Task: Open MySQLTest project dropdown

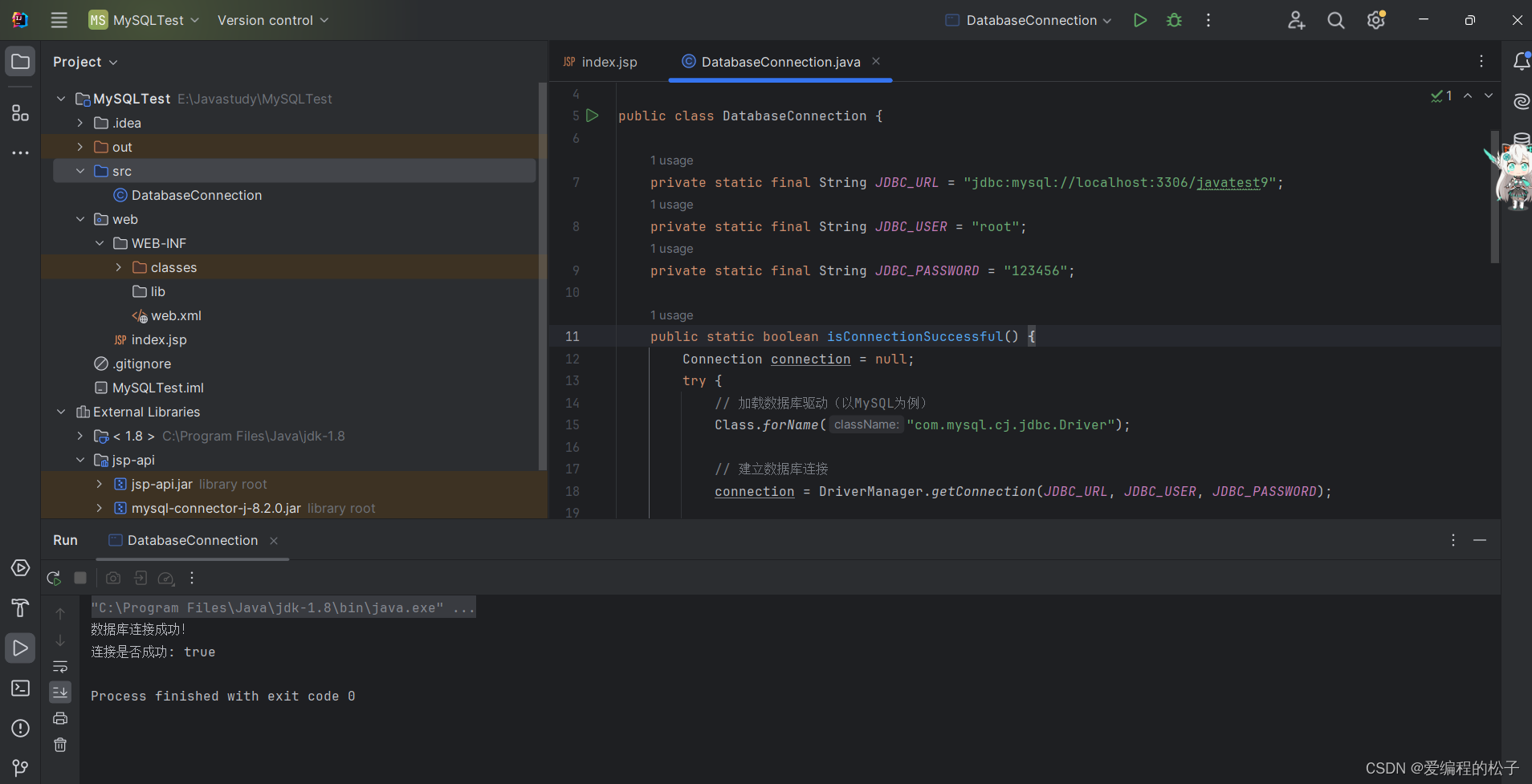Action: coord(144,20)
